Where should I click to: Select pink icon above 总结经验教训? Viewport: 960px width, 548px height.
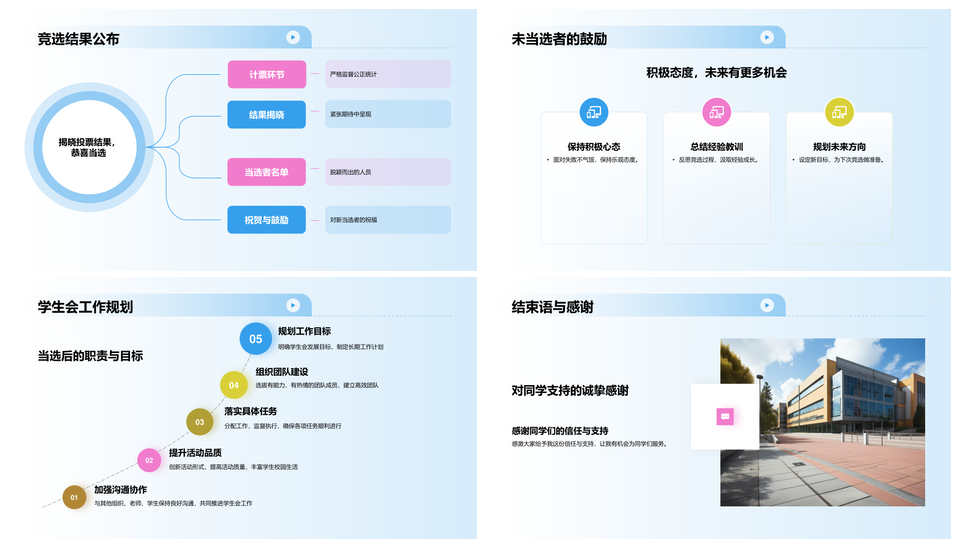coord(716,112)
